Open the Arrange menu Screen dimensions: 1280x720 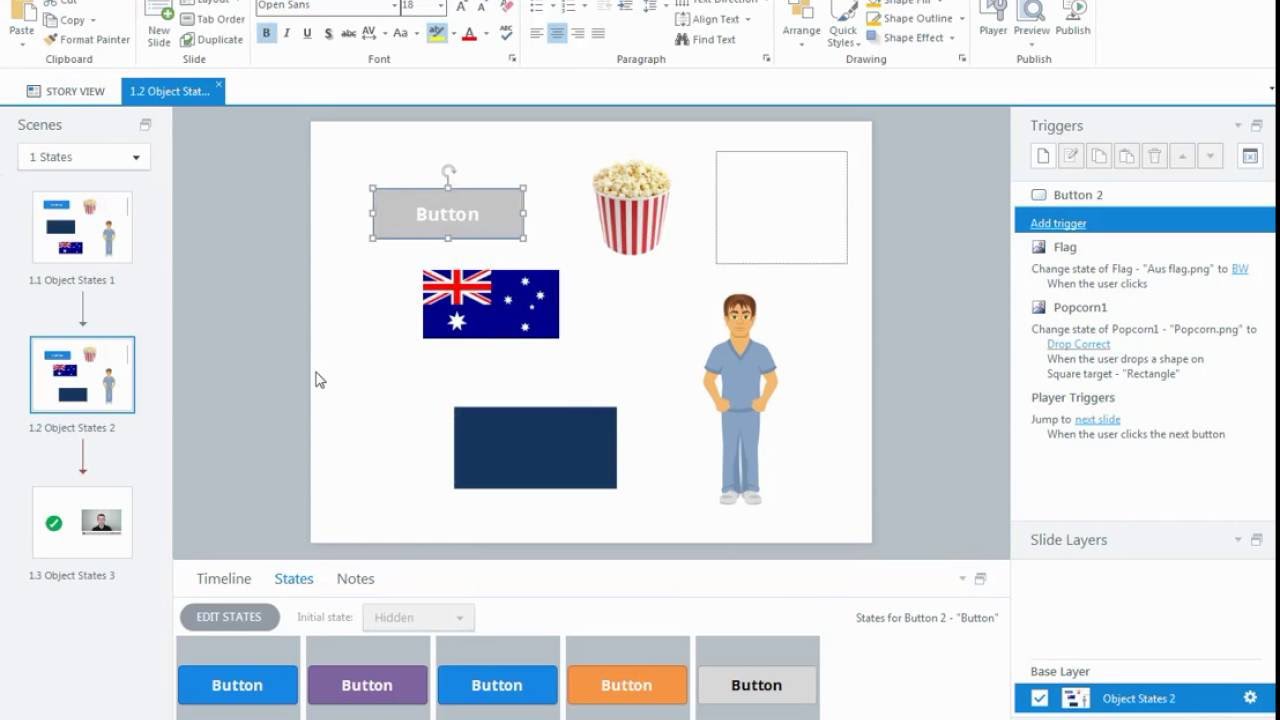pyautogui.click(x=801, y=24)
